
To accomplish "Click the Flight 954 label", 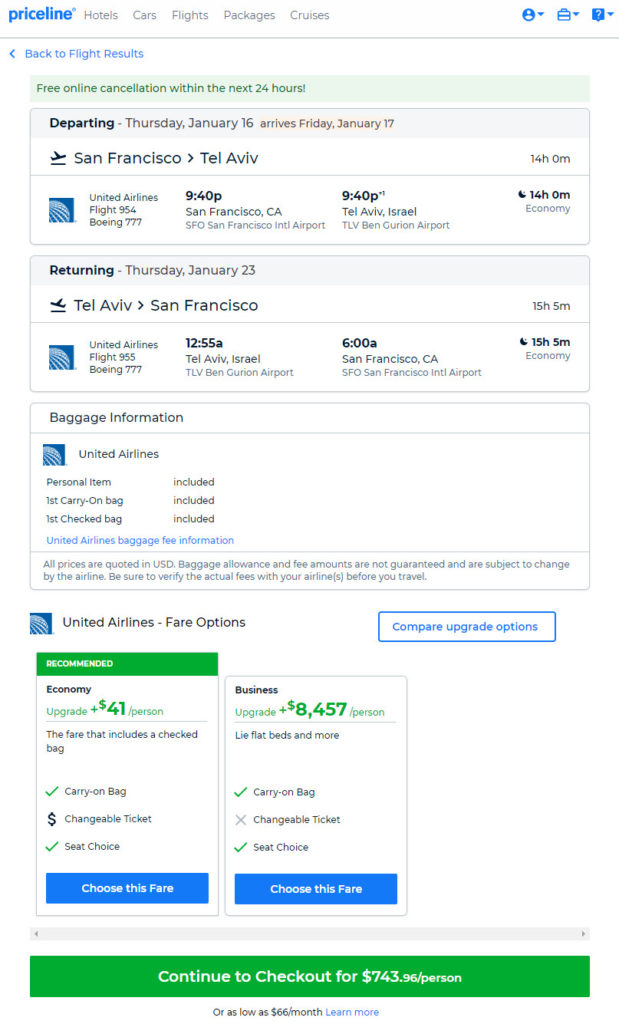I will click(113, 210).
